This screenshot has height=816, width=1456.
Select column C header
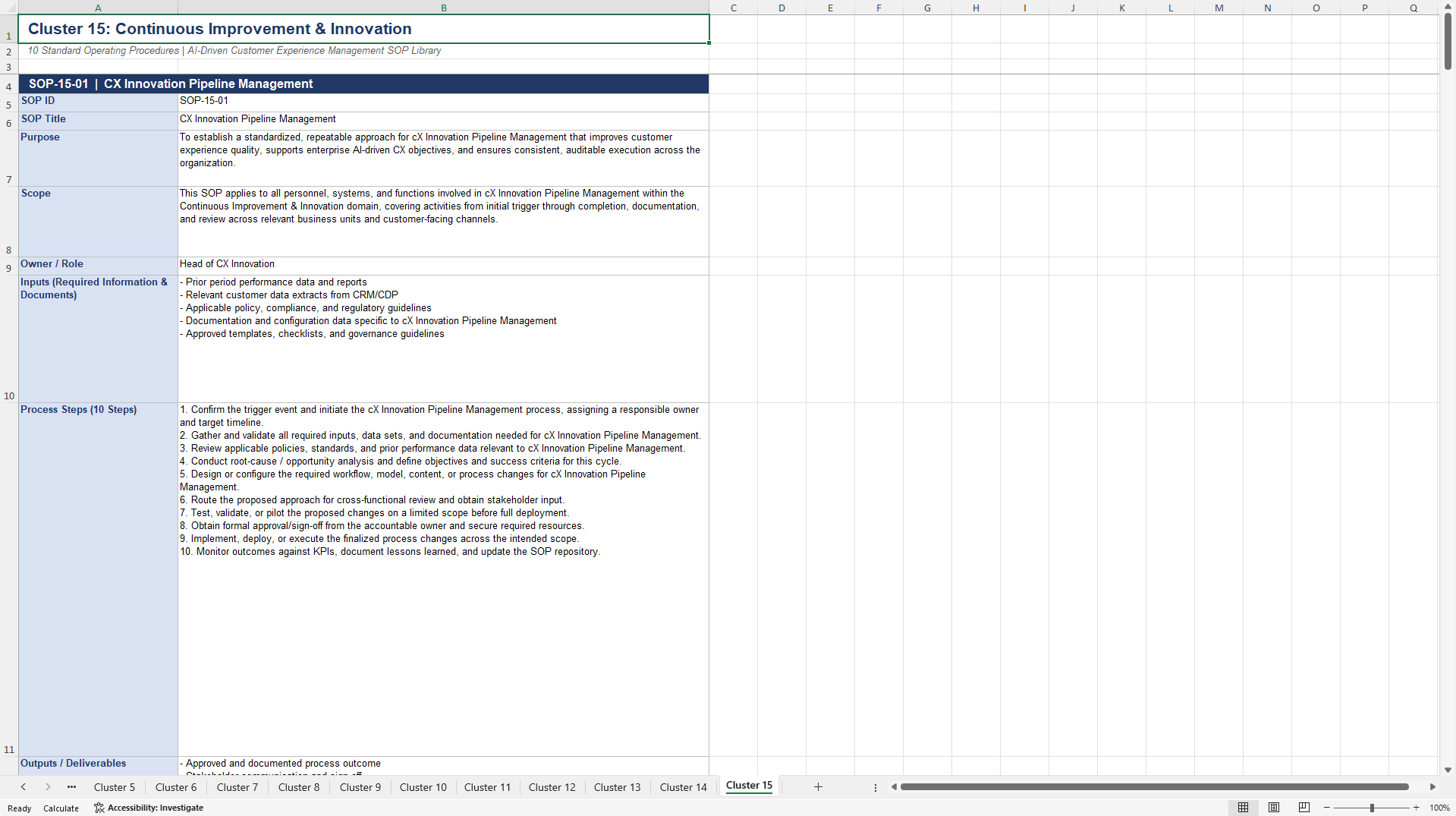(734, 8)
